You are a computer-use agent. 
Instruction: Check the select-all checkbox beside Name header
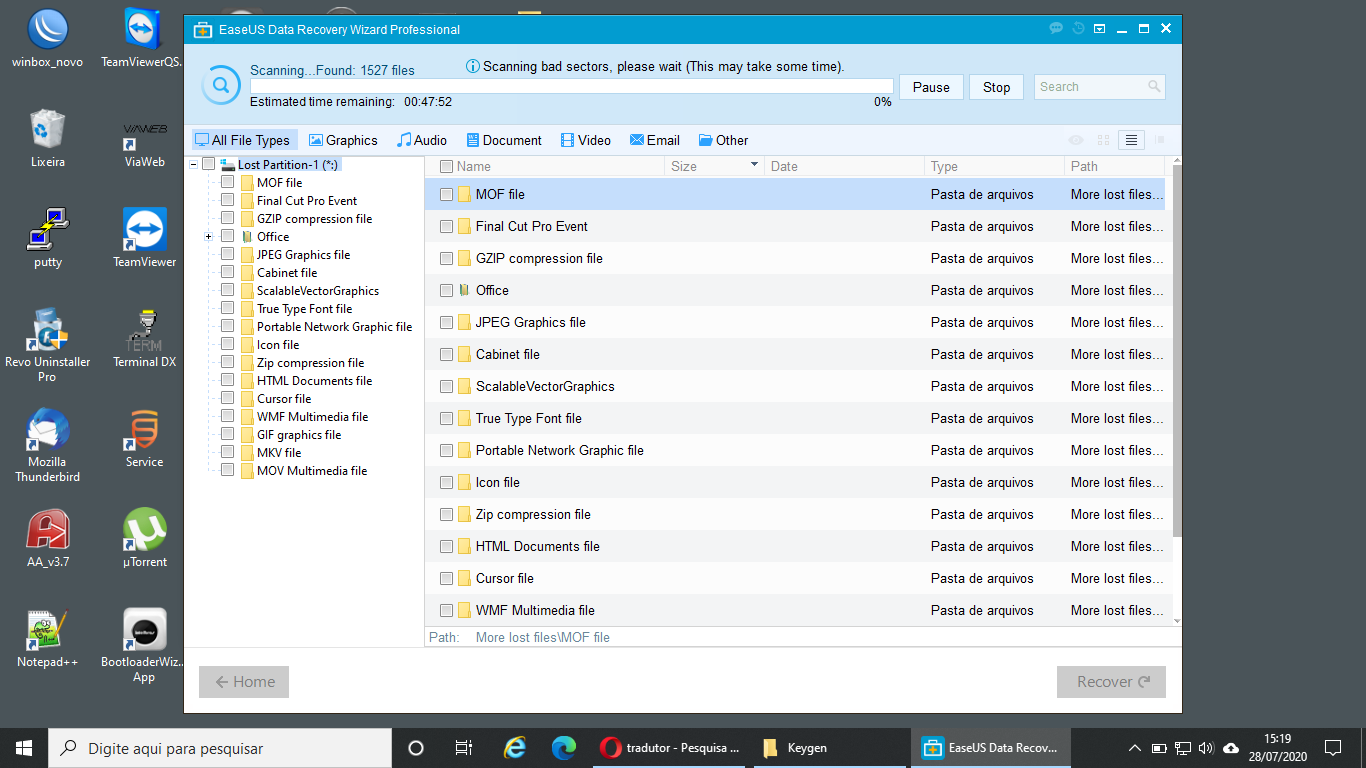point(447,167)
